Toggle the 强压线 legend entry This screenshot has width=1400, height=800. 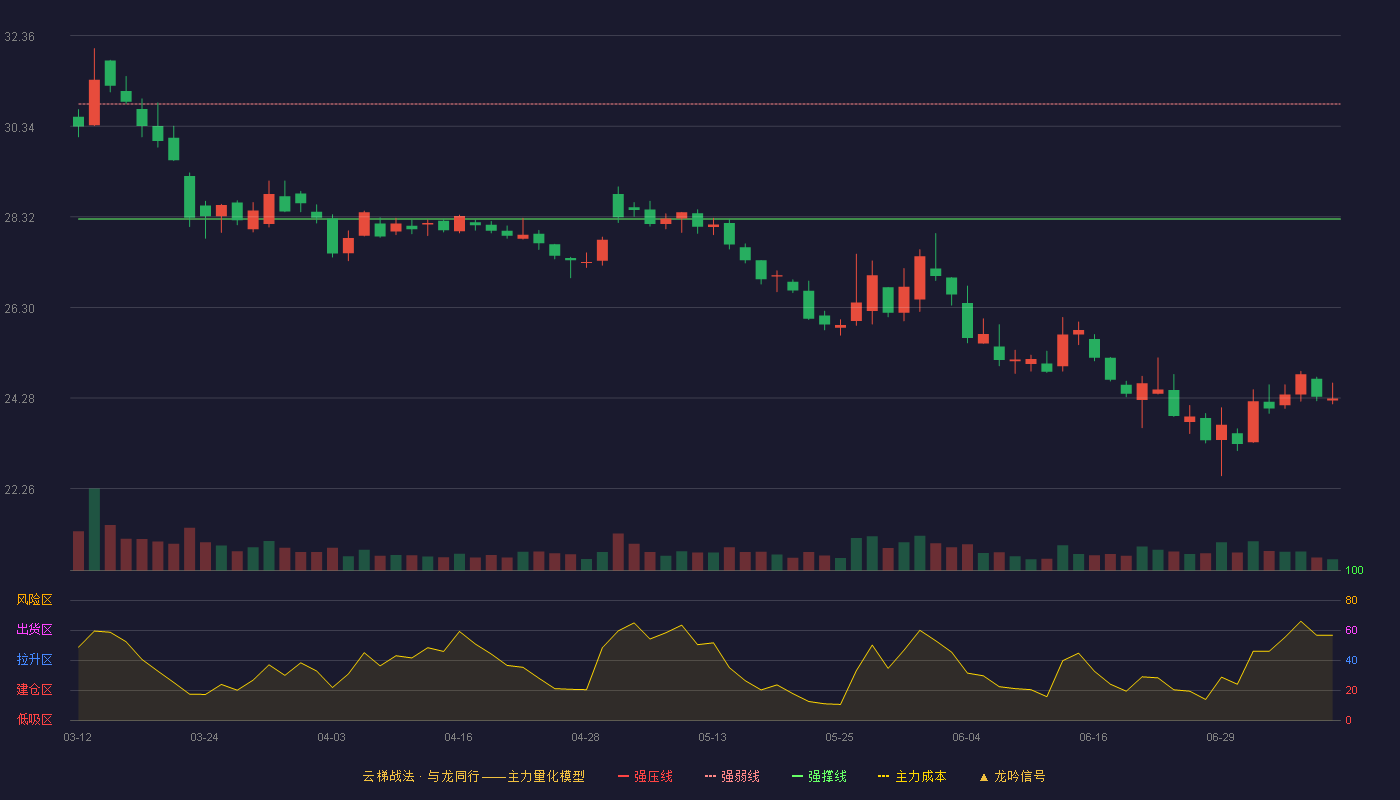(645, 776)
